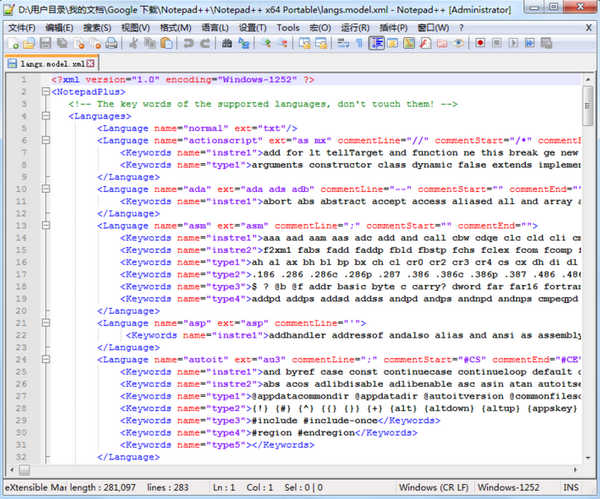Open the 编辑(E) menu

point(59,28)
